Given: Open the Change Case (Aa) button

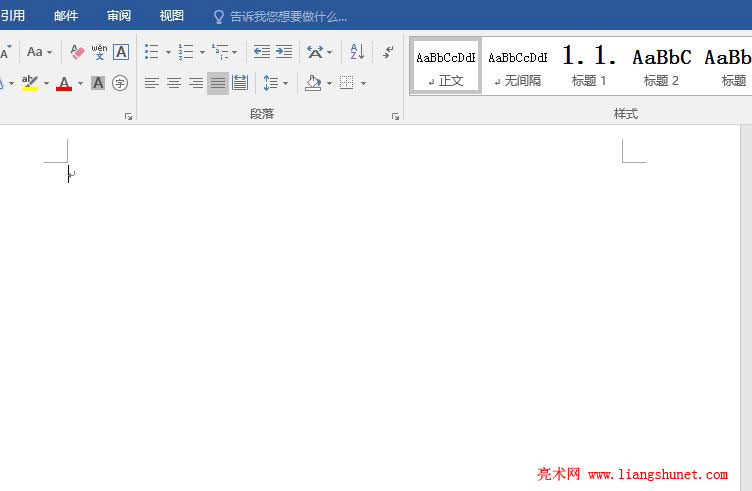Looking at the screenshot, I should [35, 52].
